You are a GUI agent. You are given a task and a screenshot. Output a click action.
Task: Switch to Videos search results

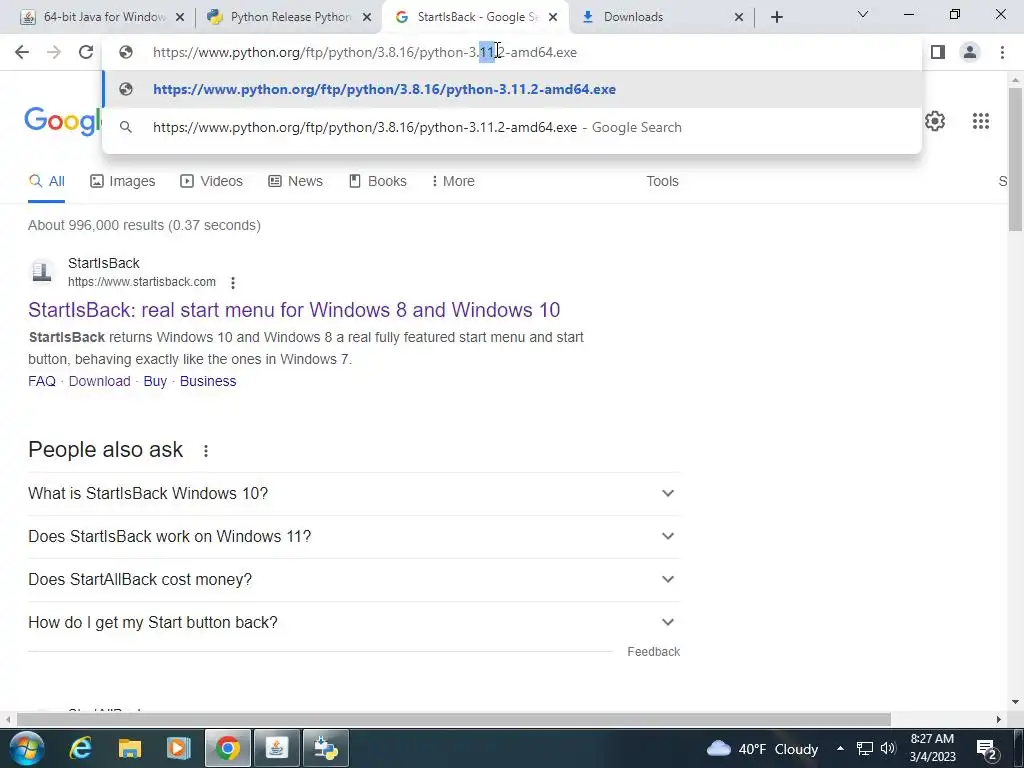pos(211,182)
